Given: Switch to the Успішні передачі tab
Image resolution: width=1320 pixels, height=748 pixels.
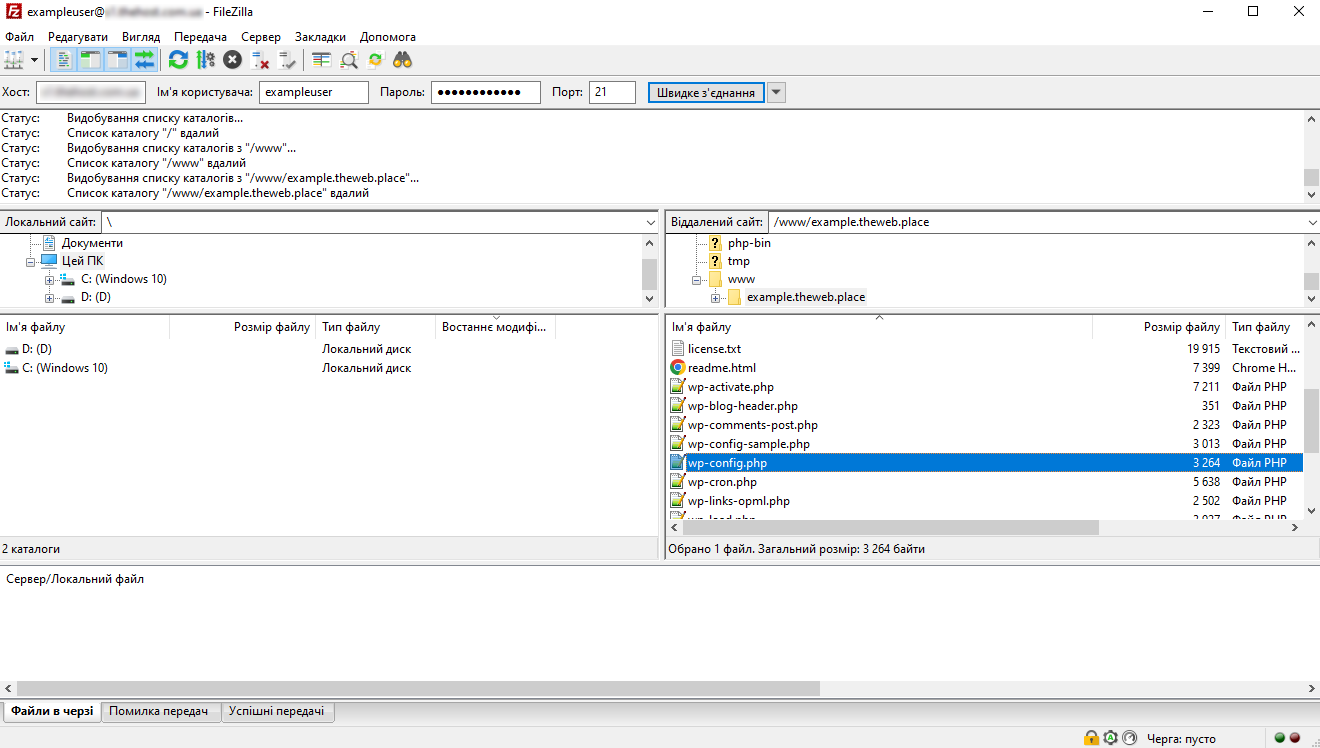Looking at the screenshot, I should pyautogui.click(x=278, y=711).
